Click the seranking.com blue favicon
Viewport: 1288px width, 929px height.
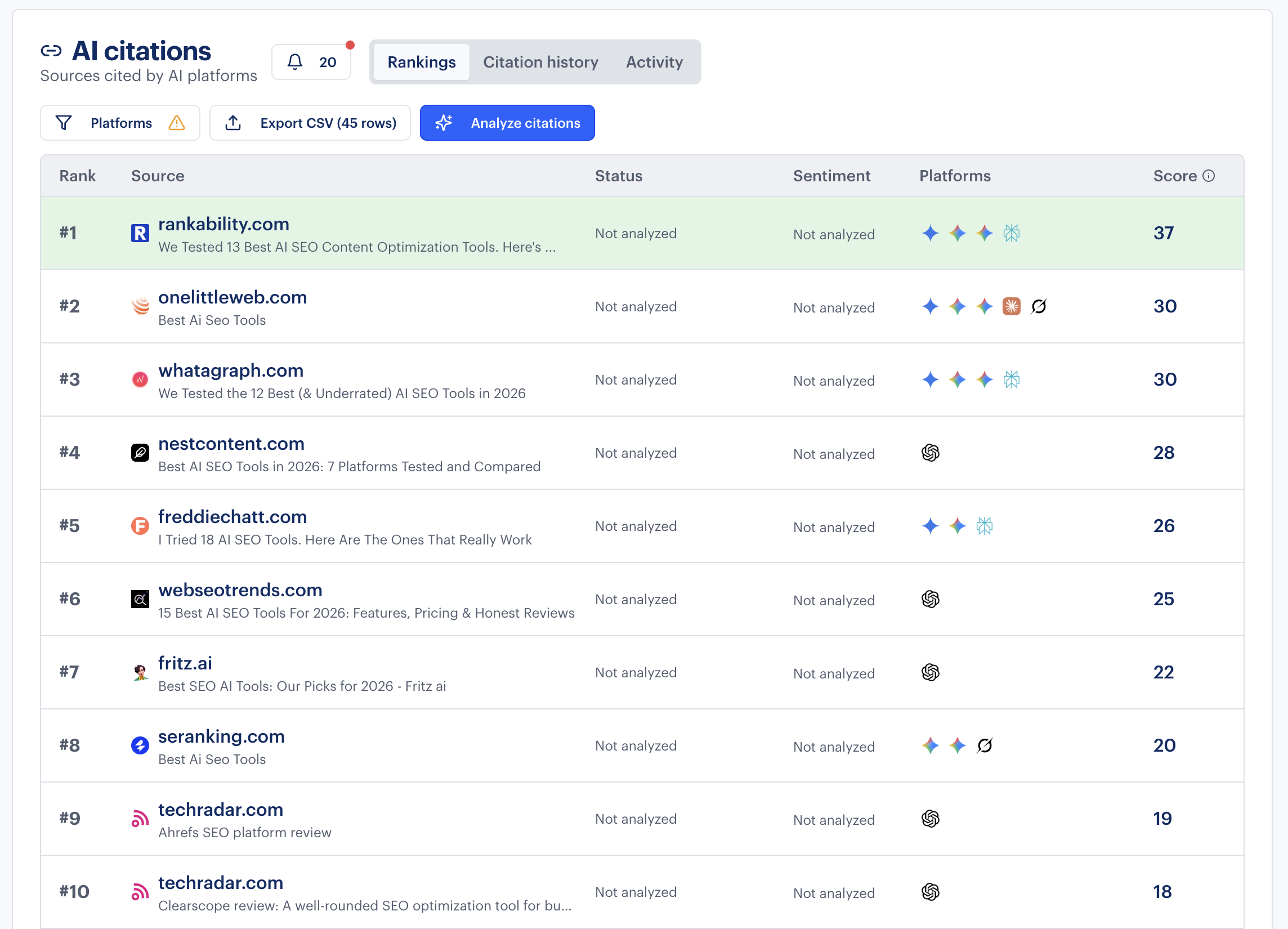(140, 745)
